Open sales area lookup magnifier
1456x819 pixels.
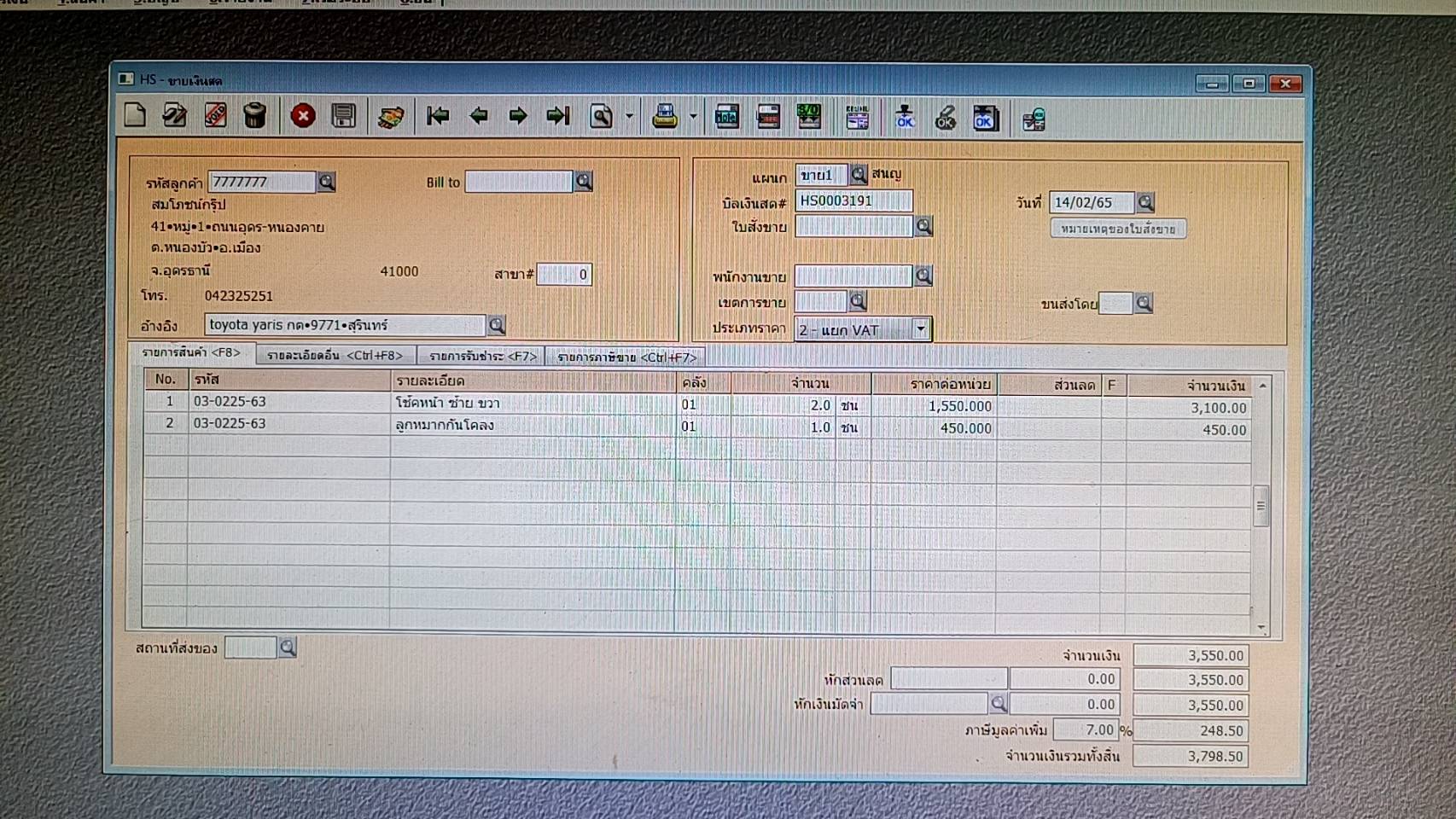coord(858,301)
